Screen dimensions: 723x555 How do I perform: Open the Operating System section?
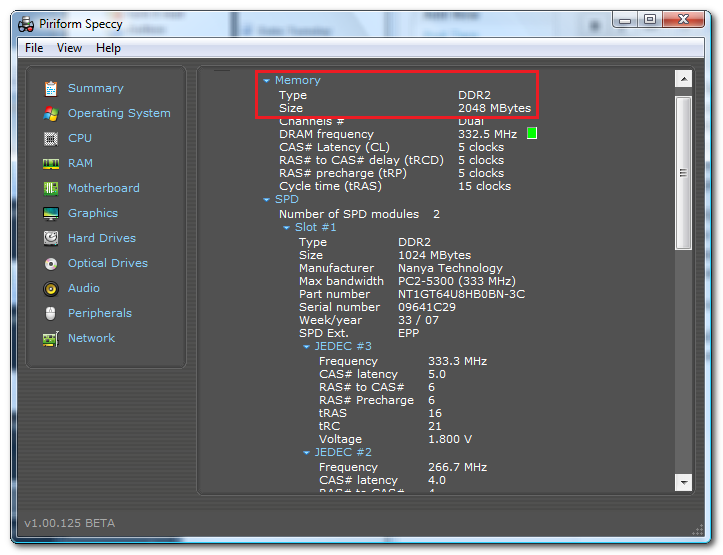tap(119, 113)
